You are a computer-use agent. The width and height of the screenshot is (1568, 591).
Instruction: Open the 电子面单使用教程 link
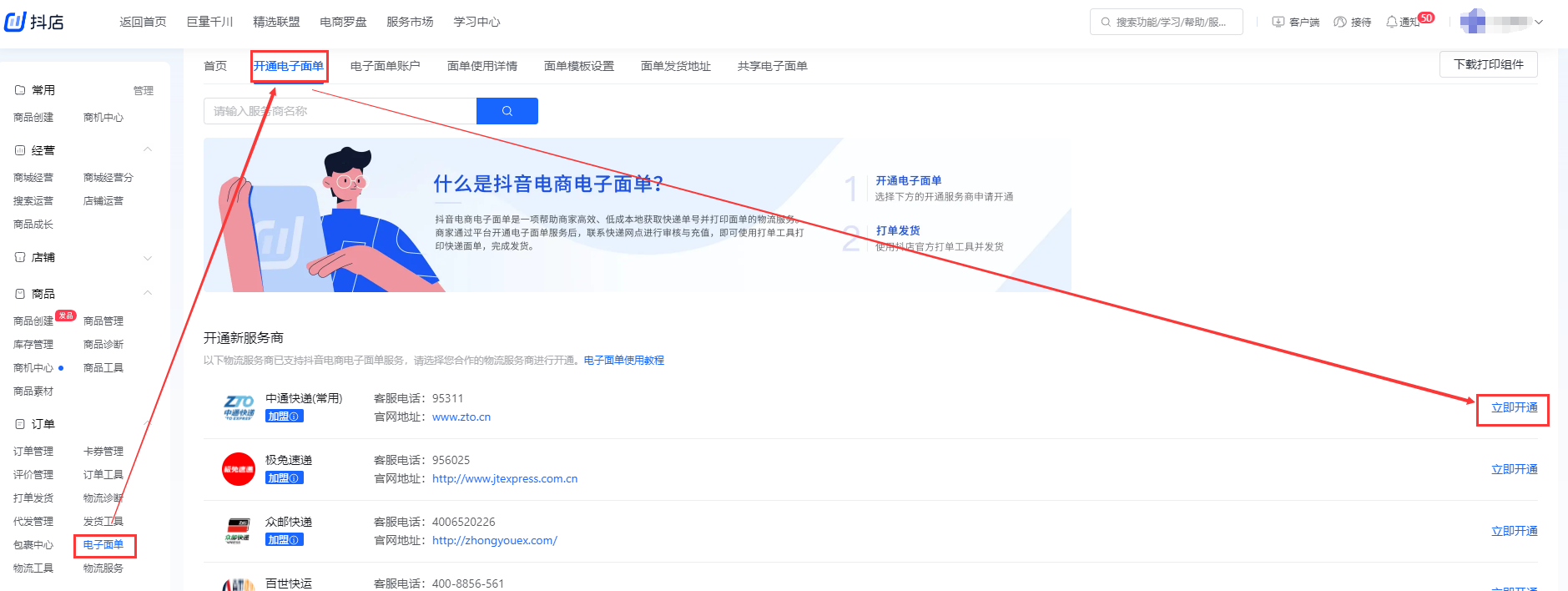pyautogui.click(x=624, y=361)
